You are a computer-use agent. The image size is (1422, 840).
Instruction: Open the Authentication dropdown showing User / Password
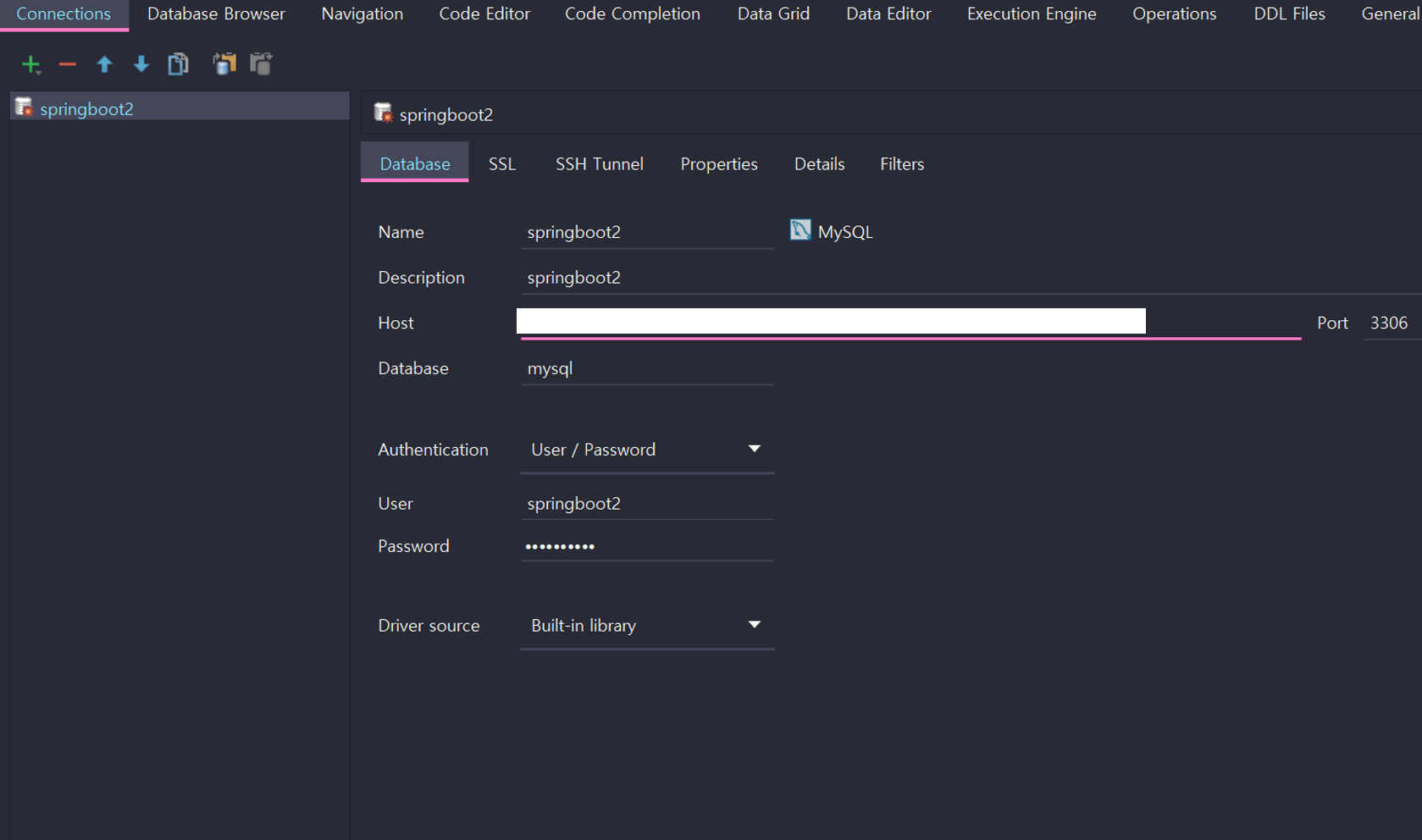pos(647,450)
